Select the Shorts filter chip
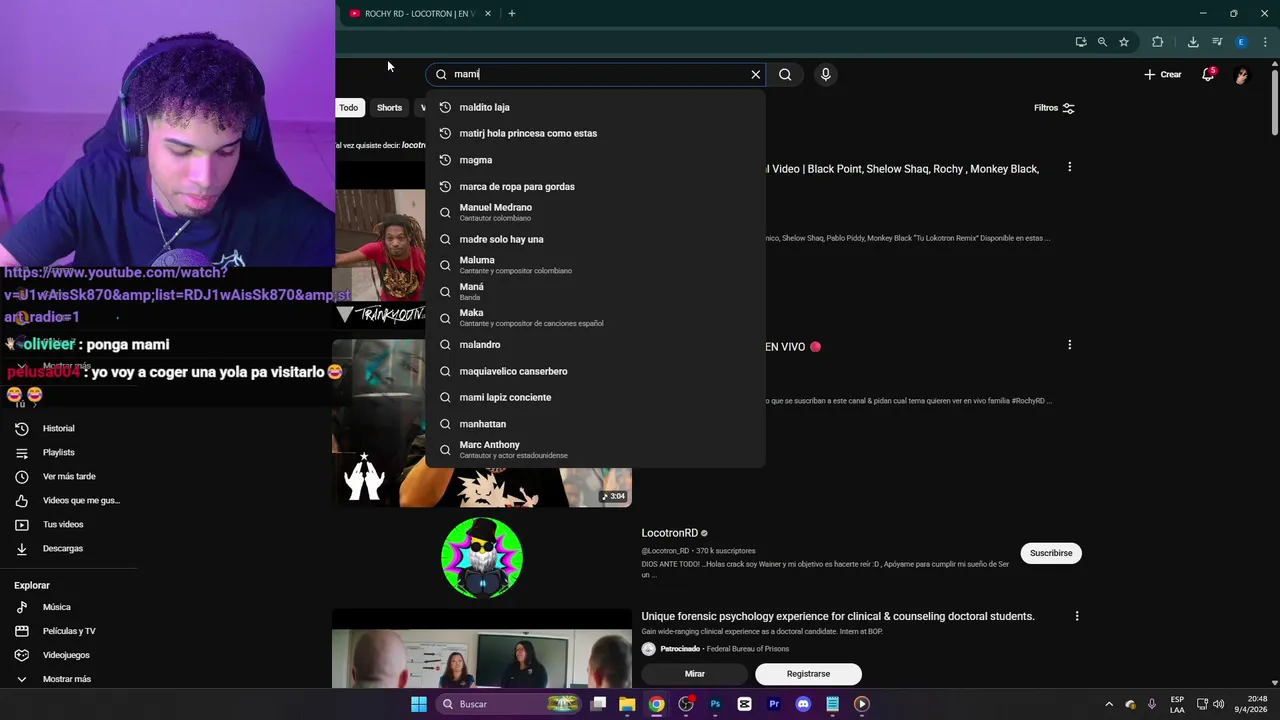The image size is (1280, 720). (389, 108)
